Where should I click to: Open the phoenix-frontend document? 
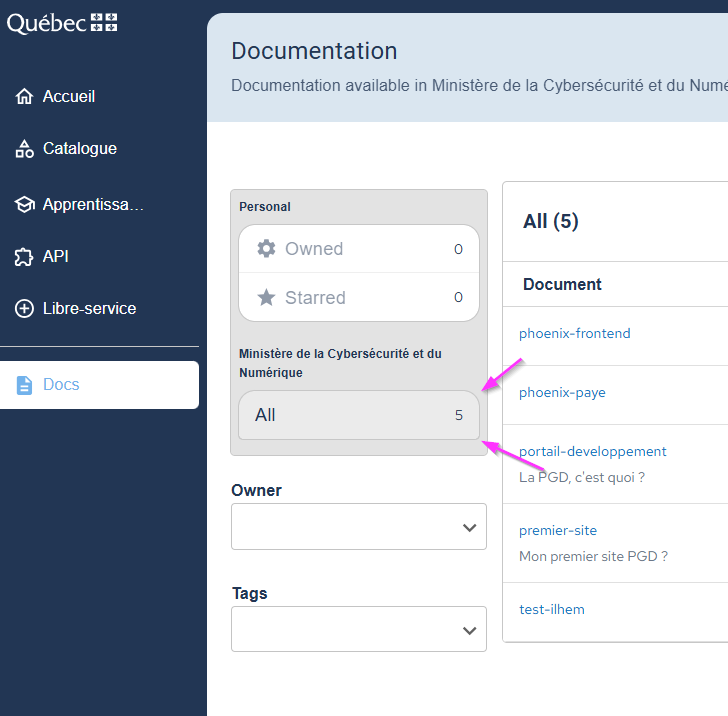click(x=574, y=334)
